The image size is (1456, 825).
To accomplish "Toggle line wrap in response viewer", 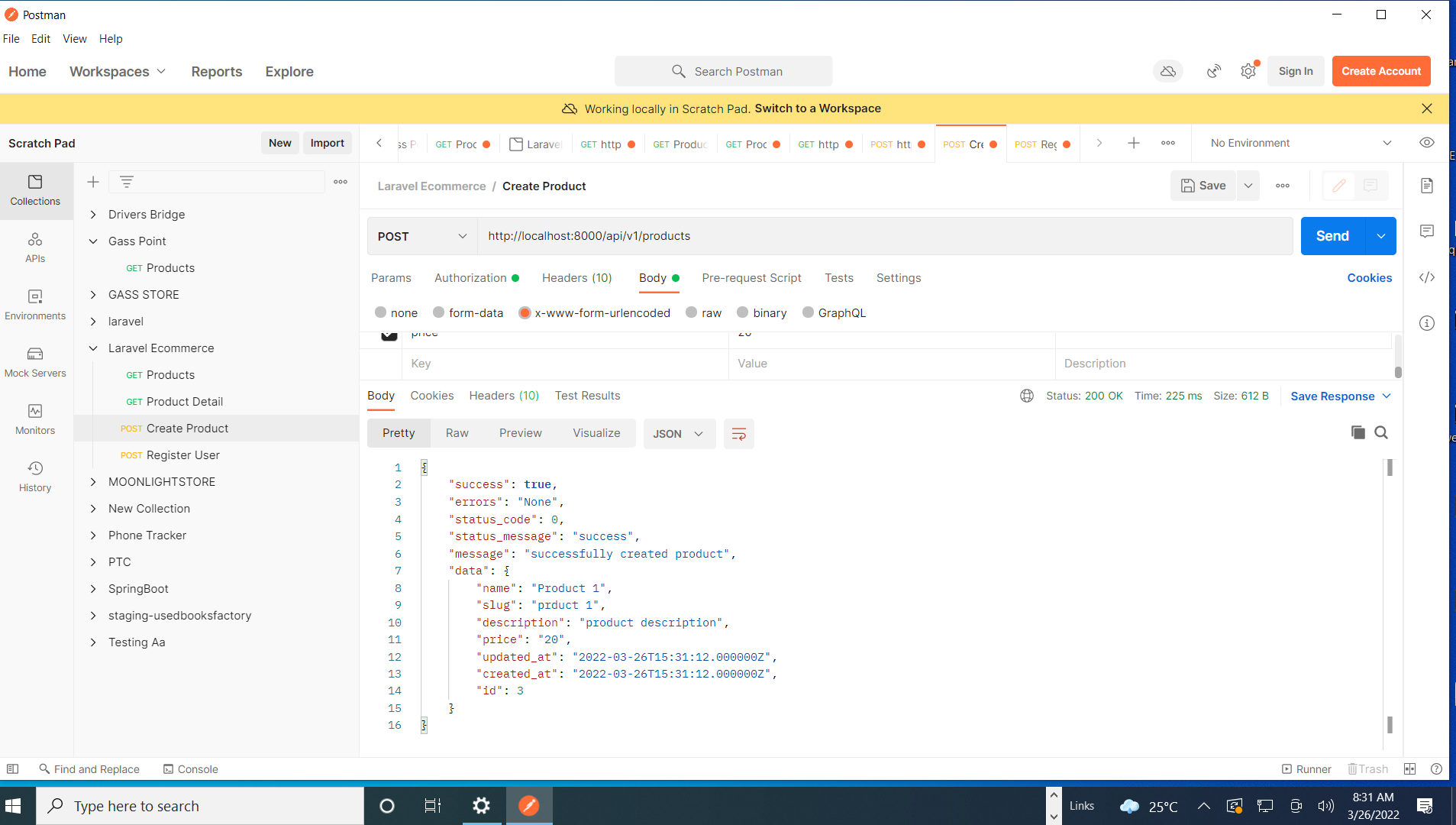I will pyautogui.click(x=738, y=434).
